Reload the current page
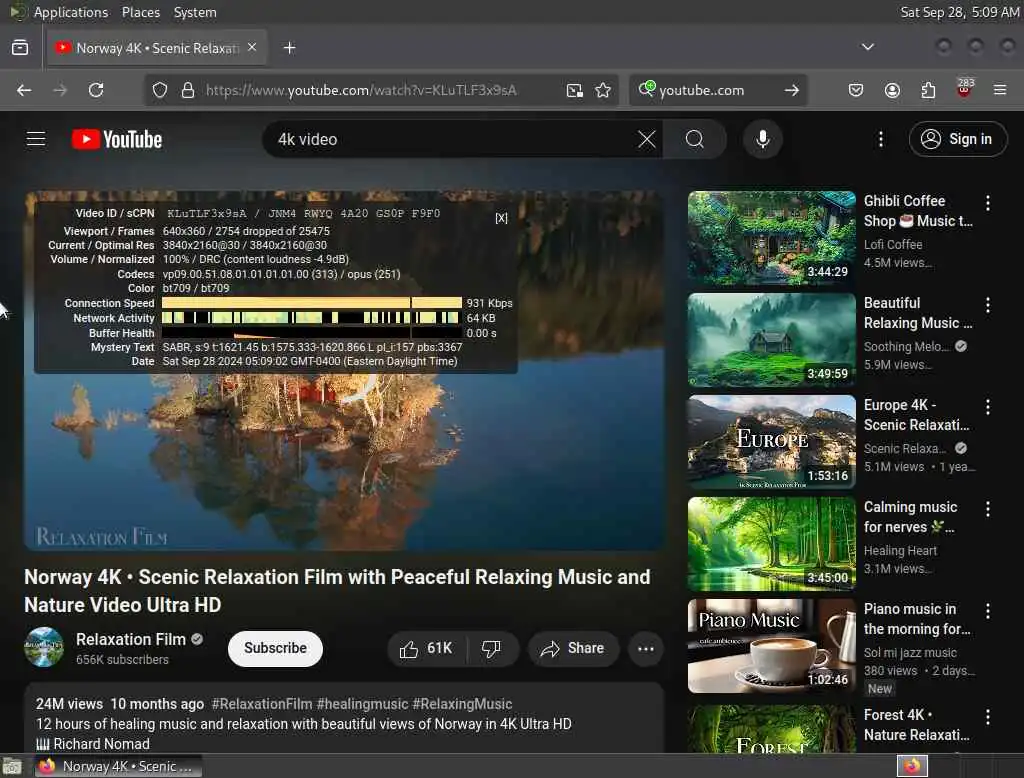This screenshot has height=778, width=1024. tap(96, 90)
